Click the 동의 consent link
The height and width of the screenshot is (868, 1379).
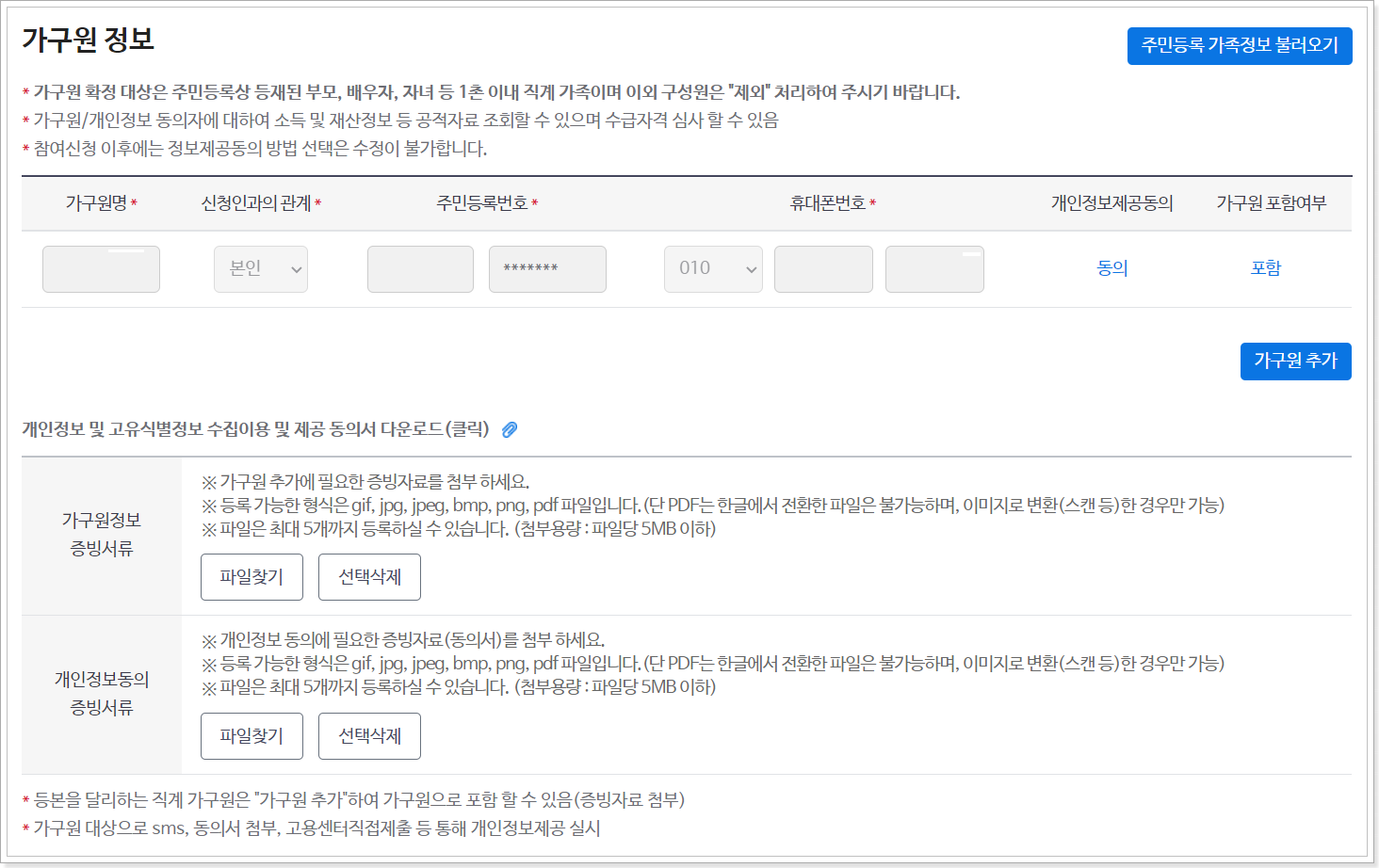[1112, 268]
